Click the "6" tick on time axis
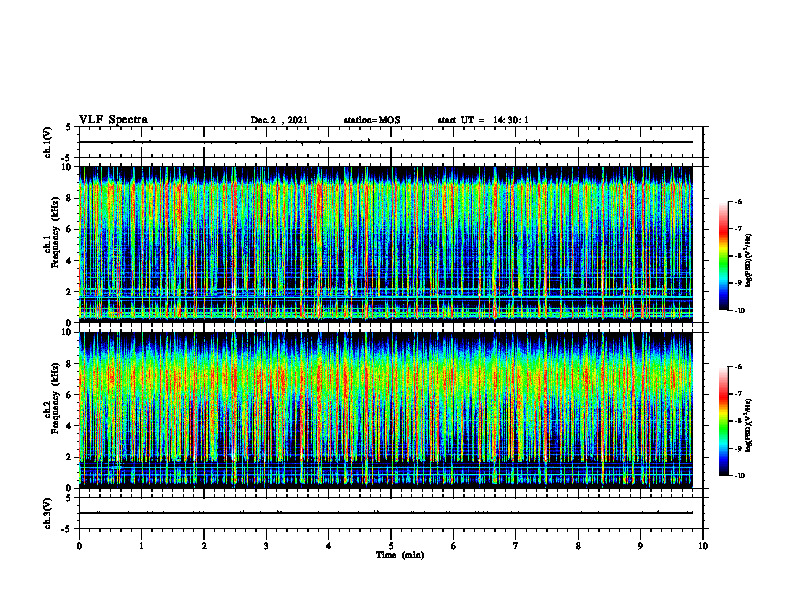This screenshot has height=612, width=792. tap(454, 546)
